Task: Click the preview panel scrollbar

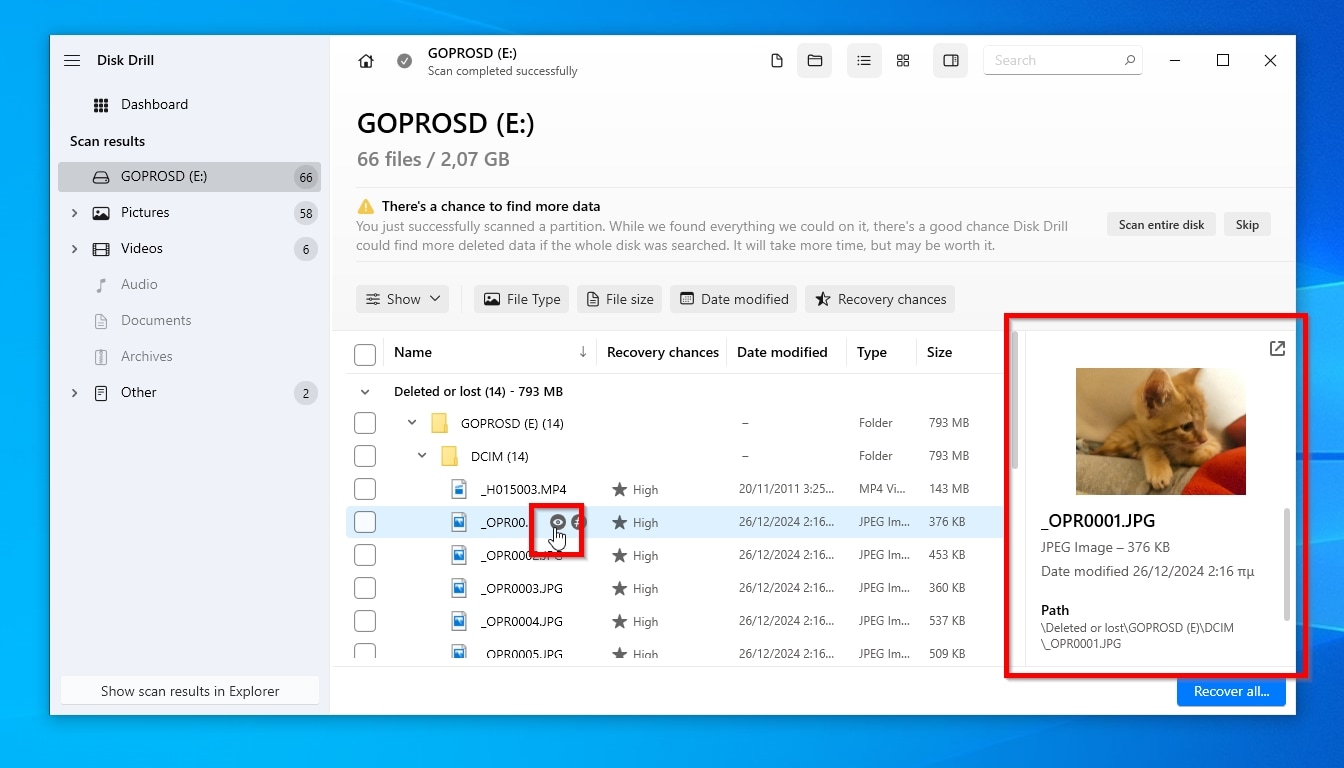Action: pos(1287,564)
